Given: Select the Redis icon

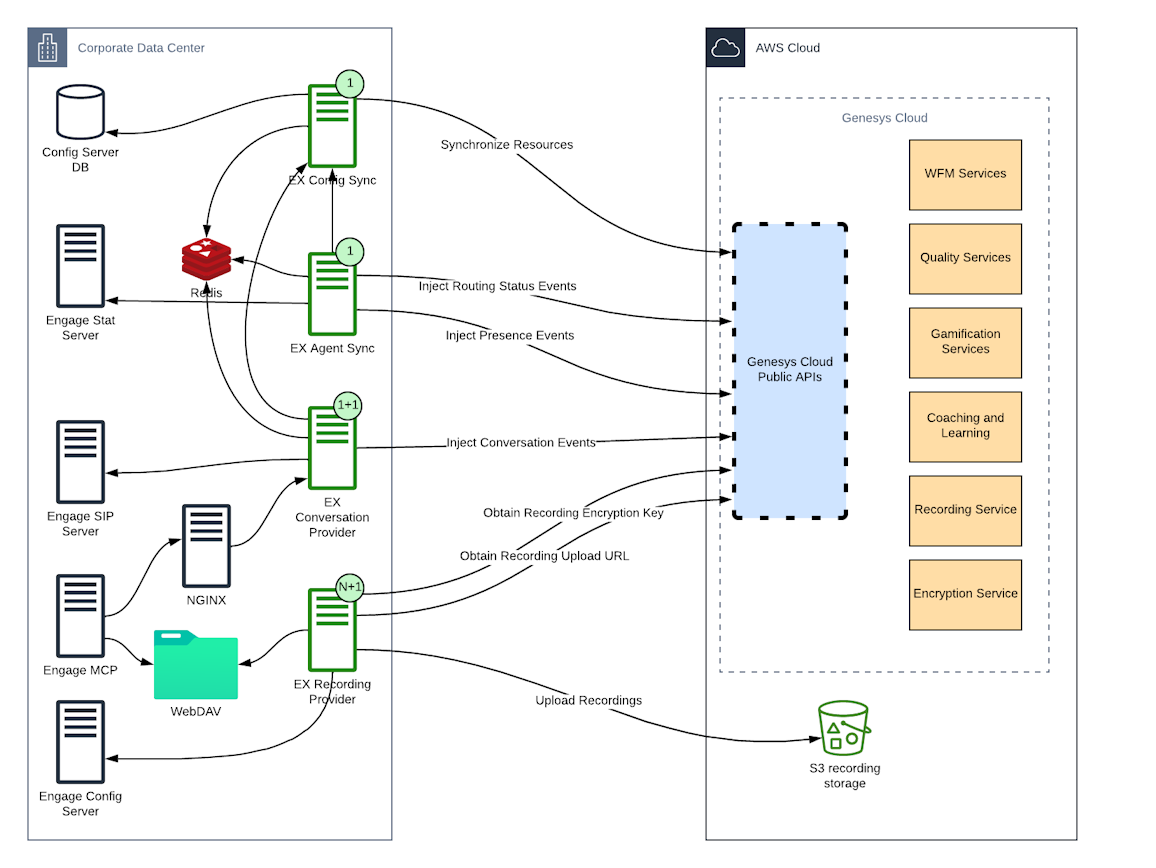Looking at the screenshot, I should click(x=206, y=259).
